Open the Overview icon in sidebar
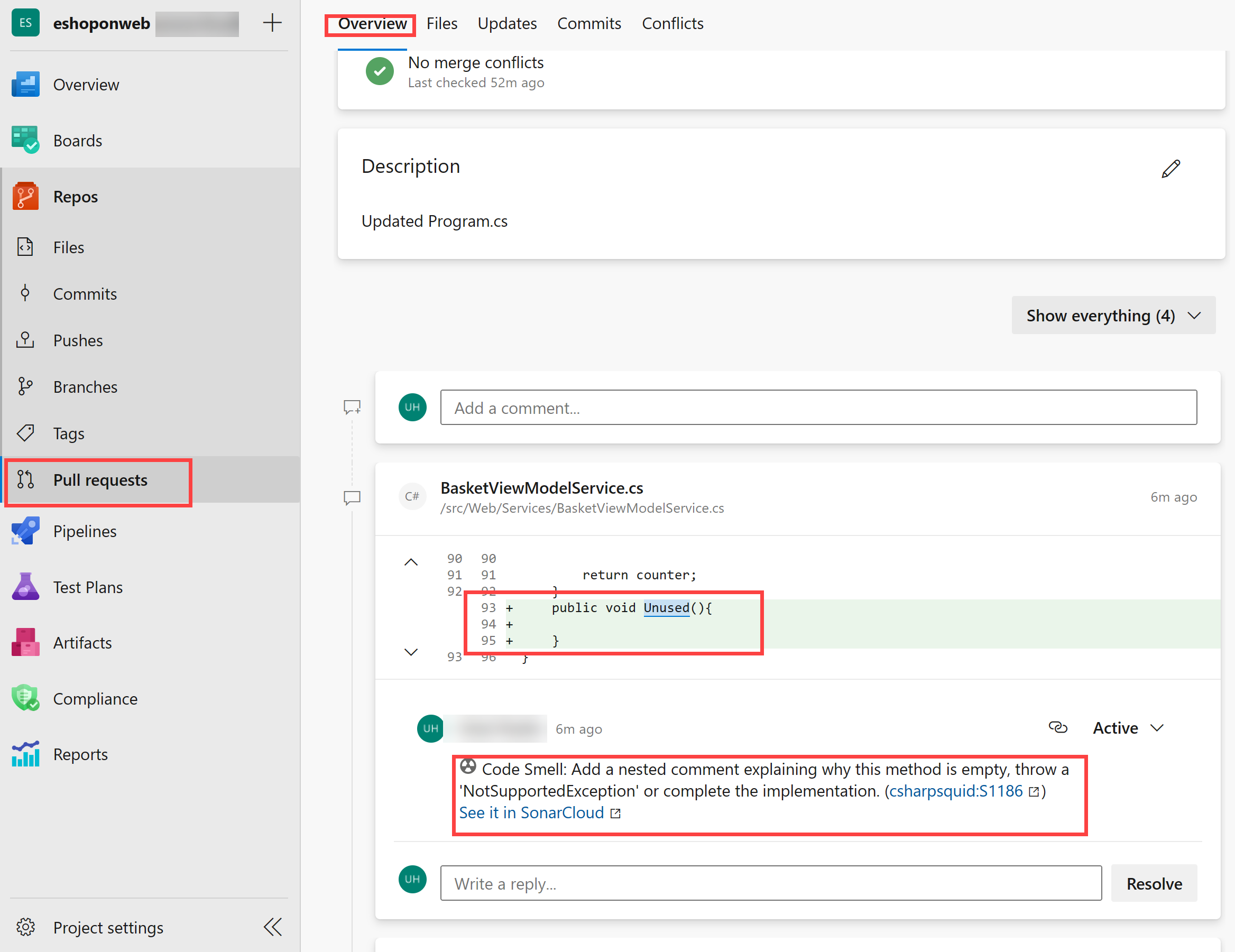Screen dimensions: 1235x952 (x=25, y=84)
